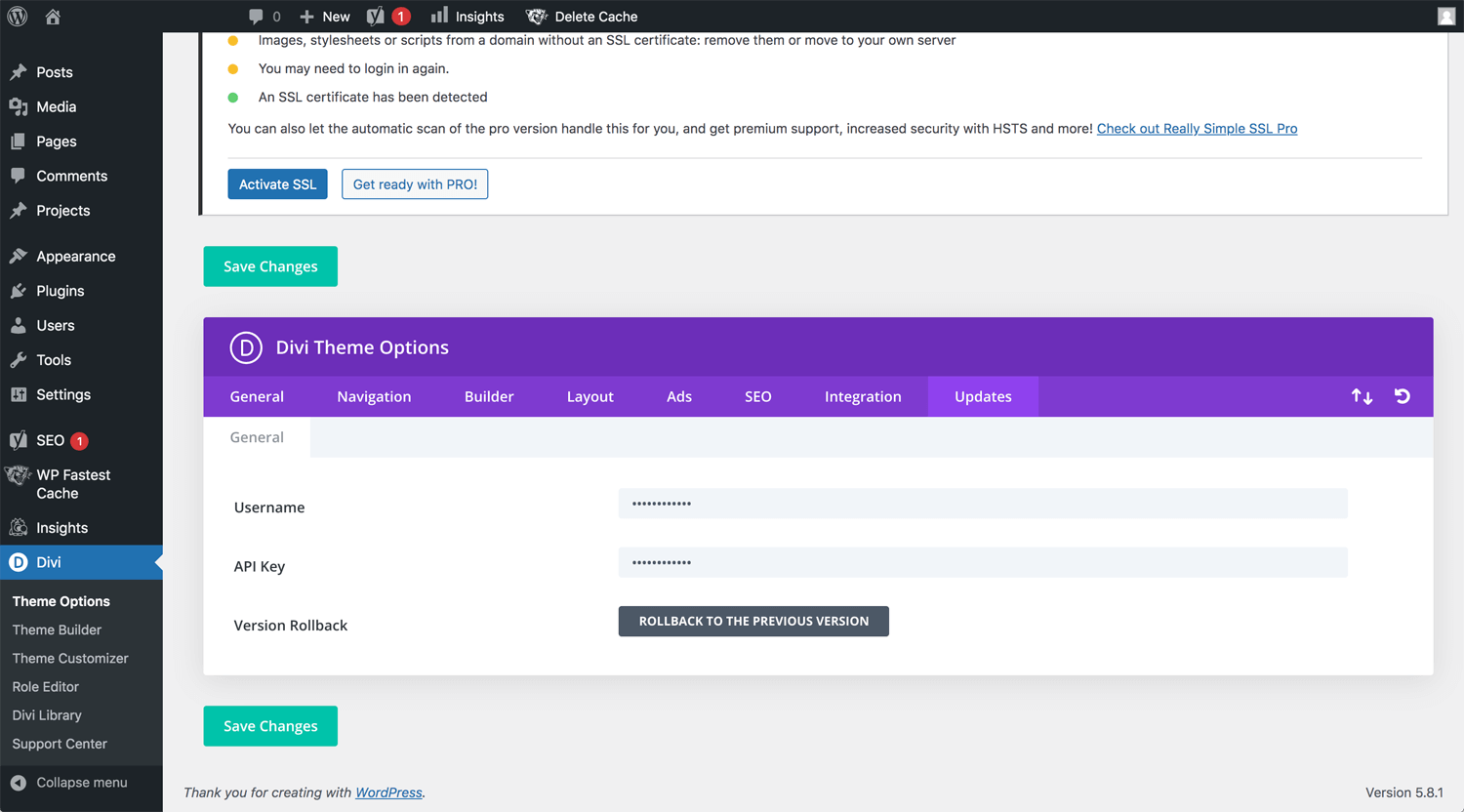The height and width of the screenshot is (812, 1464).
Task: Focus the Username input field
Action: [983, 504]
